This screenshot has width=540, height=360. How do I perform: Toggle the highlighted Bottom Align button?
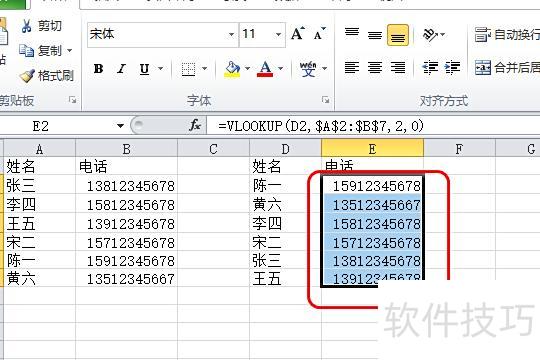pos(398,35)
